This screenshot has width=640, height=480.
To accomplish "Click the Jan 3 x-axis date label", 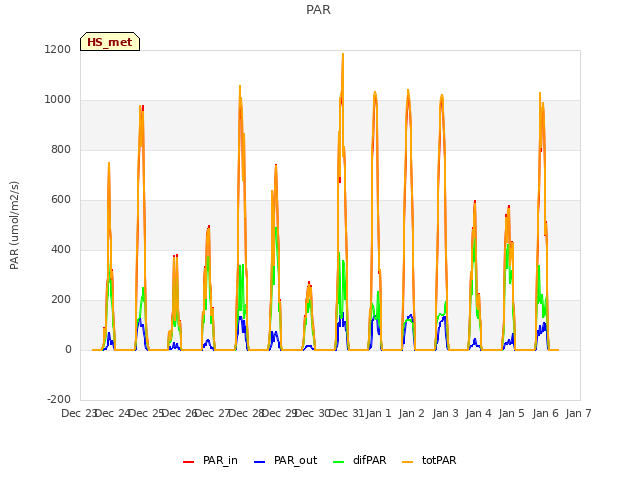I will tap(445, 413).
